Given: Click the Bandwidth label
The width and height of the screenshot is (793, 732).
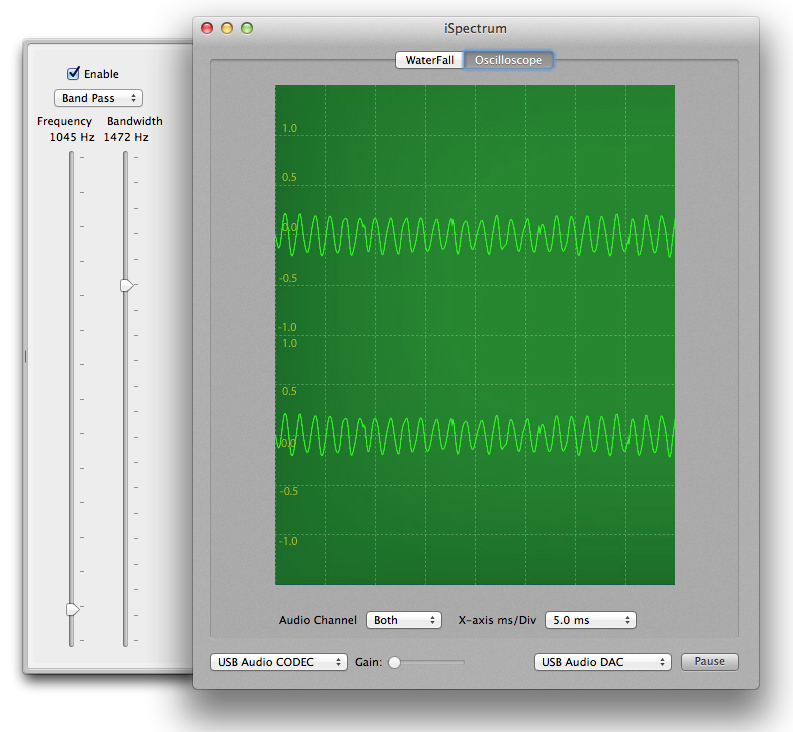Looking at the screenshot, I should click(x=135, y=121).
